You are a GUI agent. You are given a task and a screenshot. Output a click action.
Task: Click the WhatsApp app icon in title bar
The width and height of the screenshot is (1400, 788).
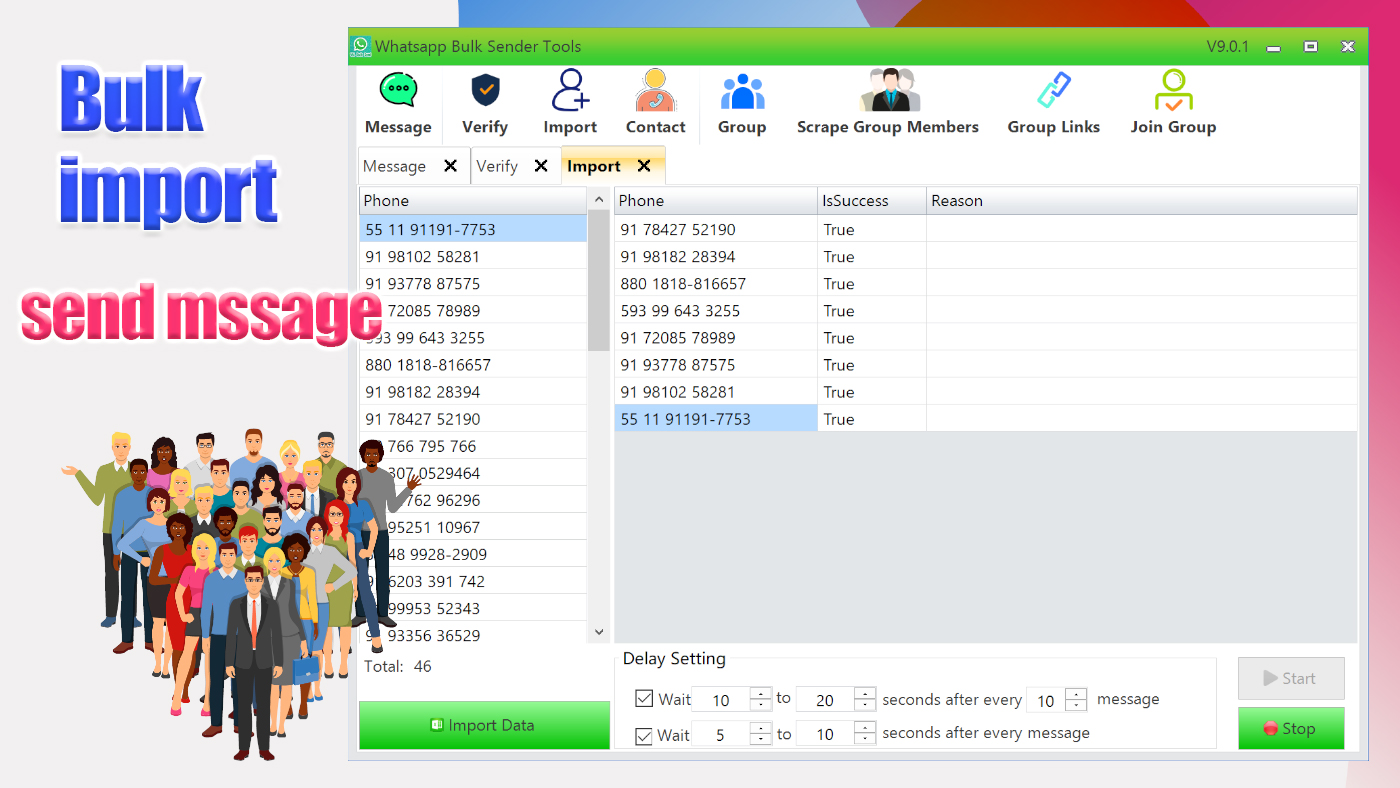361,46
